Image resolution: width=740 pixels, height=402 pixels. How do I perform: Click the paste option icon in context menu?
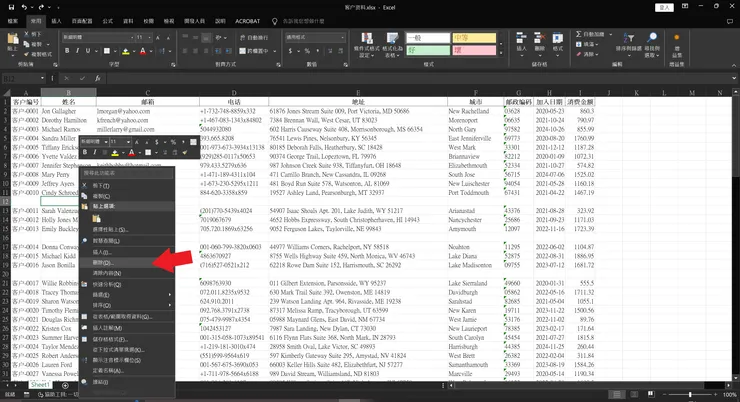(100, 217)
